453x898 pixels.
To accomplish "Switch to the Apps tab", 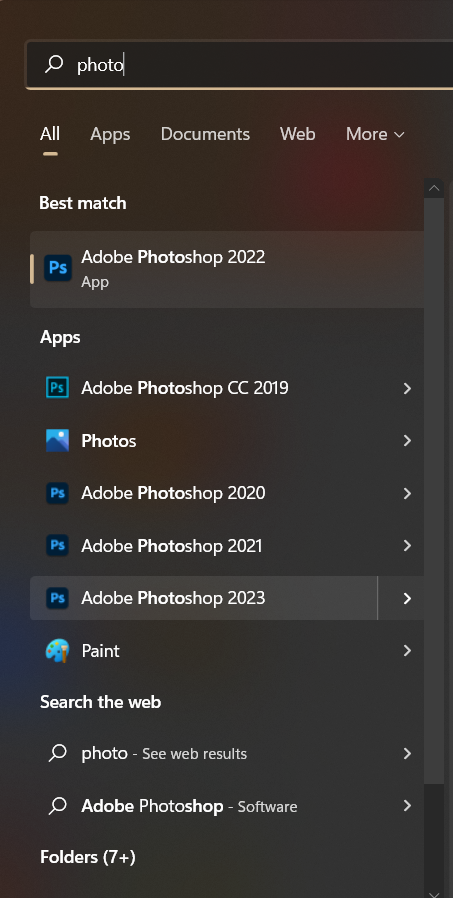I will (x=110, y=134).
